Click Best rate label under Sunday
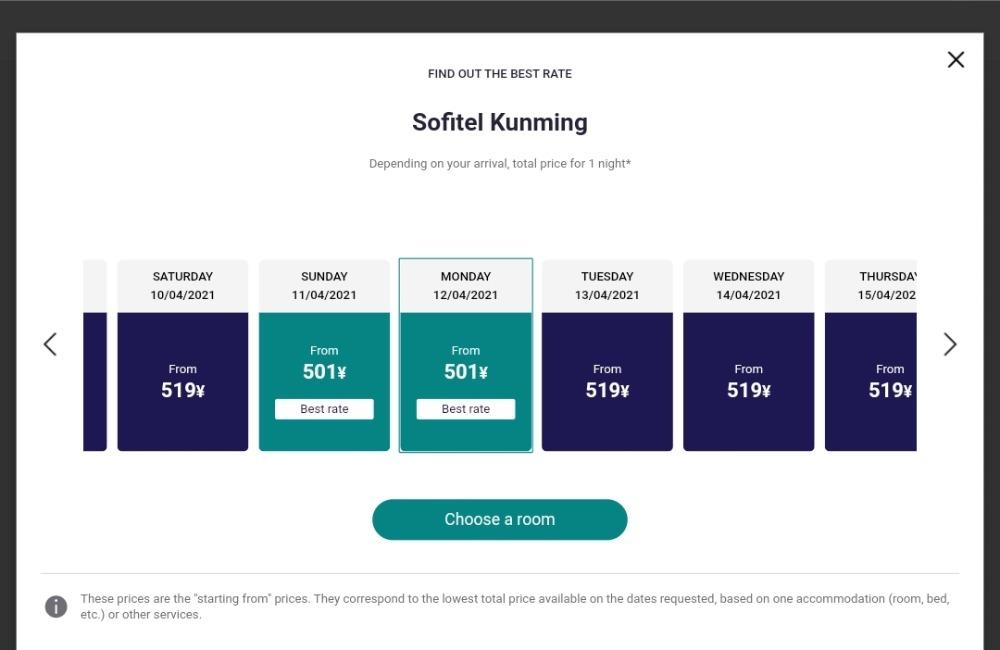 [x=324, y=409]
